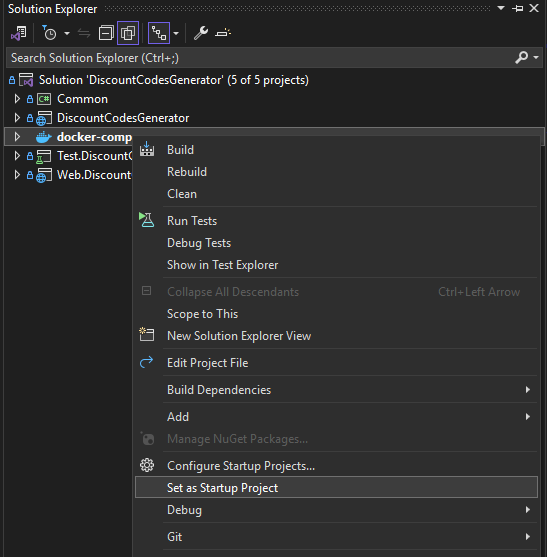Click the Docker whale icon
This screenshot has height=557, width=547.
point(44,137)
